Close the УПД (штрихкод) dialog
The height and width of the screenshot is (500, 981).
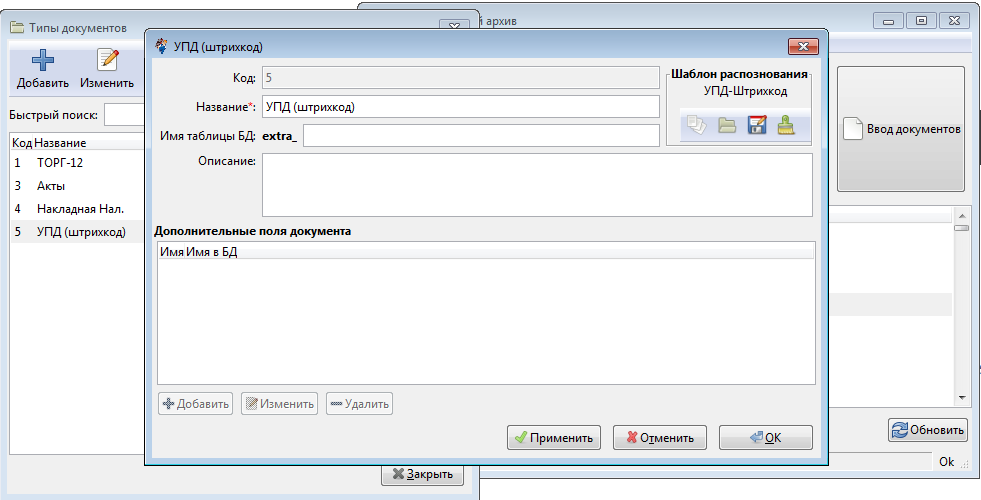coord(803,46)
